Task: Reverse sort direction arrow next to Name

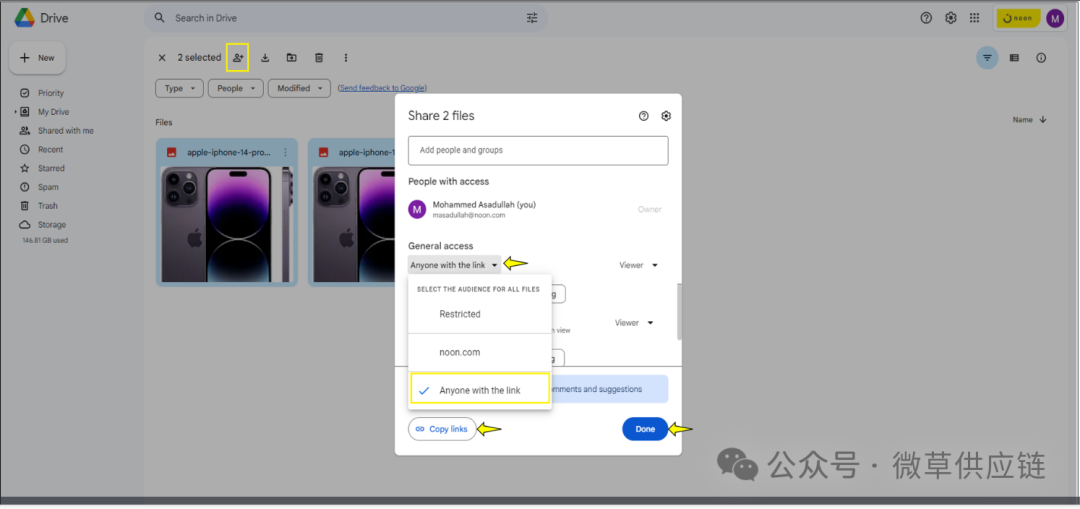Action: [1043, 119]
